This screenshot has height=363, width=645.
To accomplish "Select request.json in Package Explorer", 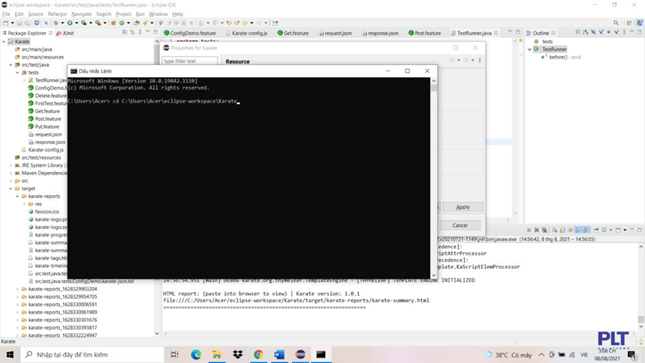I will (45, 134).
